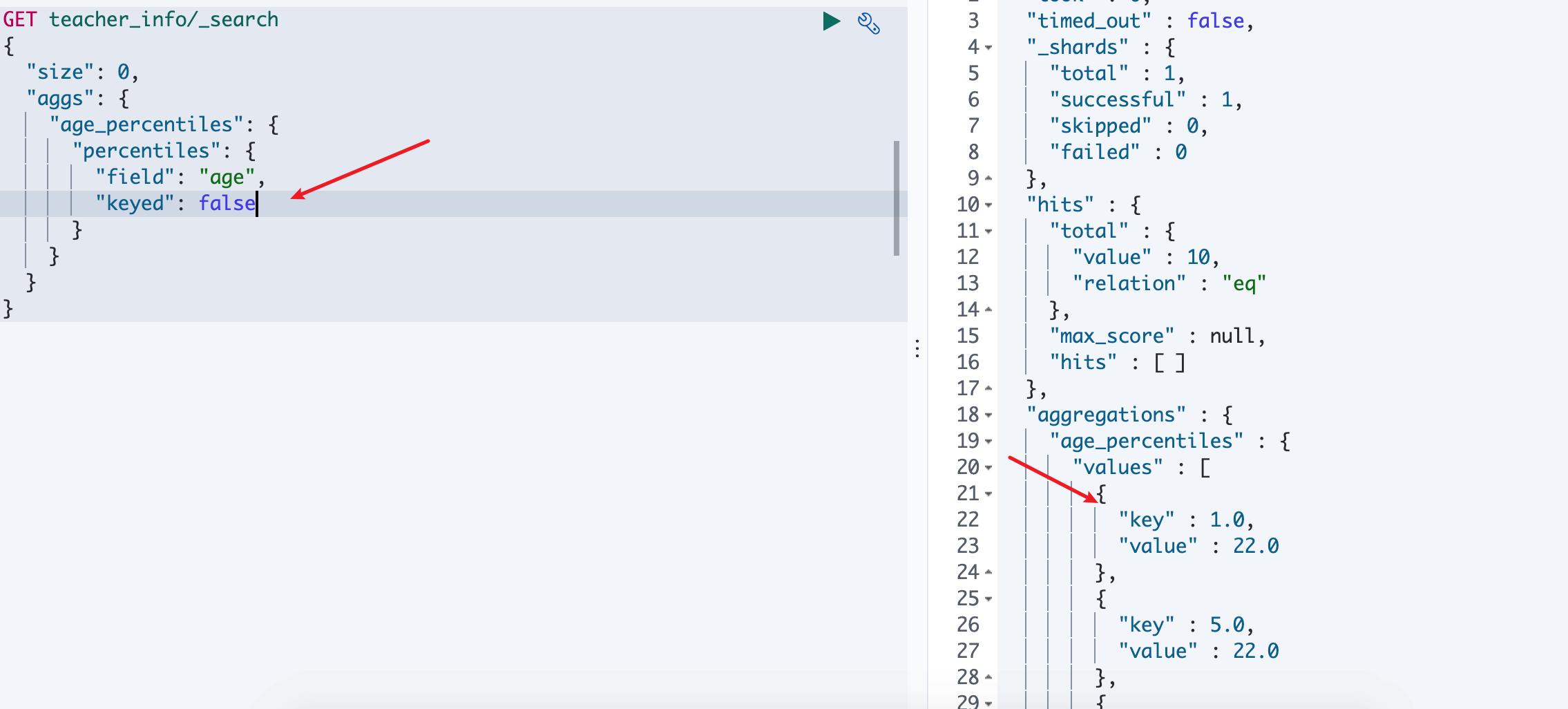The image size is (1568, 709).
Task: Place cursor on GET teacher_info/_search line
Action: pos(141,19)
